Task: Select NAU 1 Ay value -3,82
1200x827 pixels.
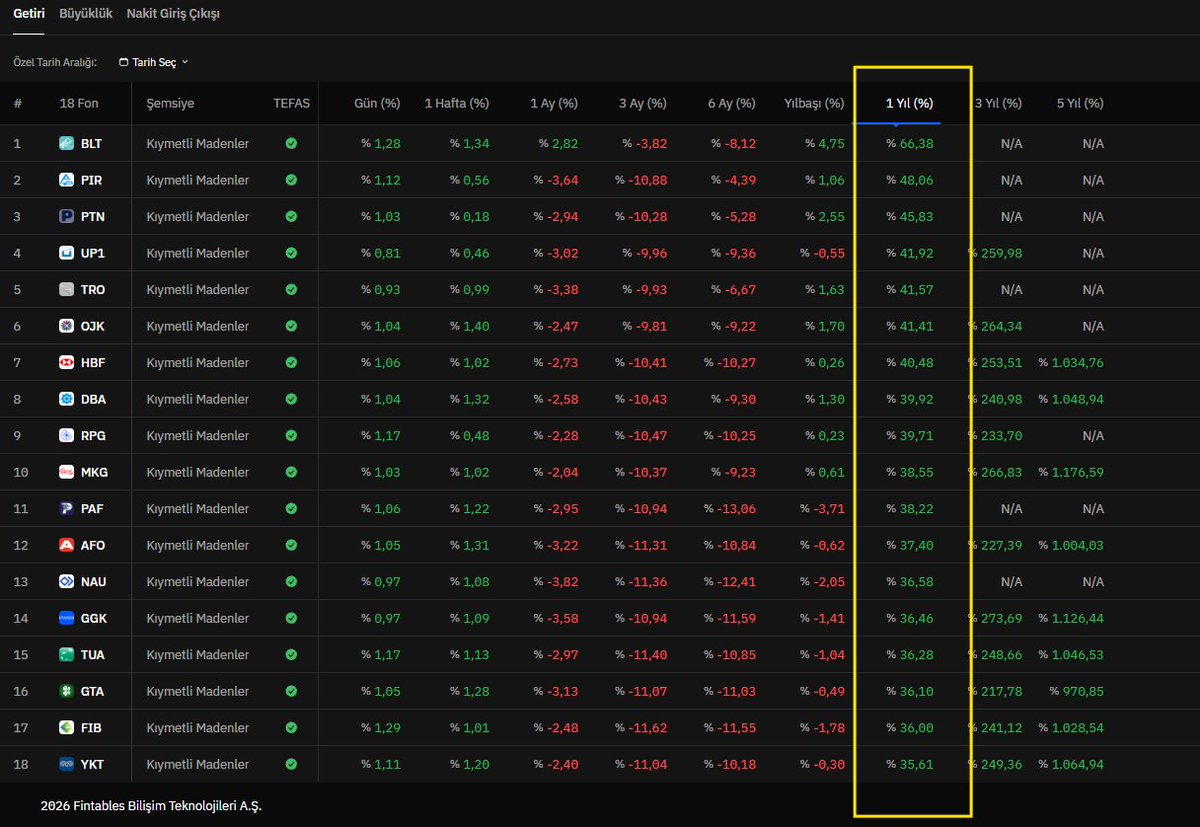Action: tap(557, 581)
